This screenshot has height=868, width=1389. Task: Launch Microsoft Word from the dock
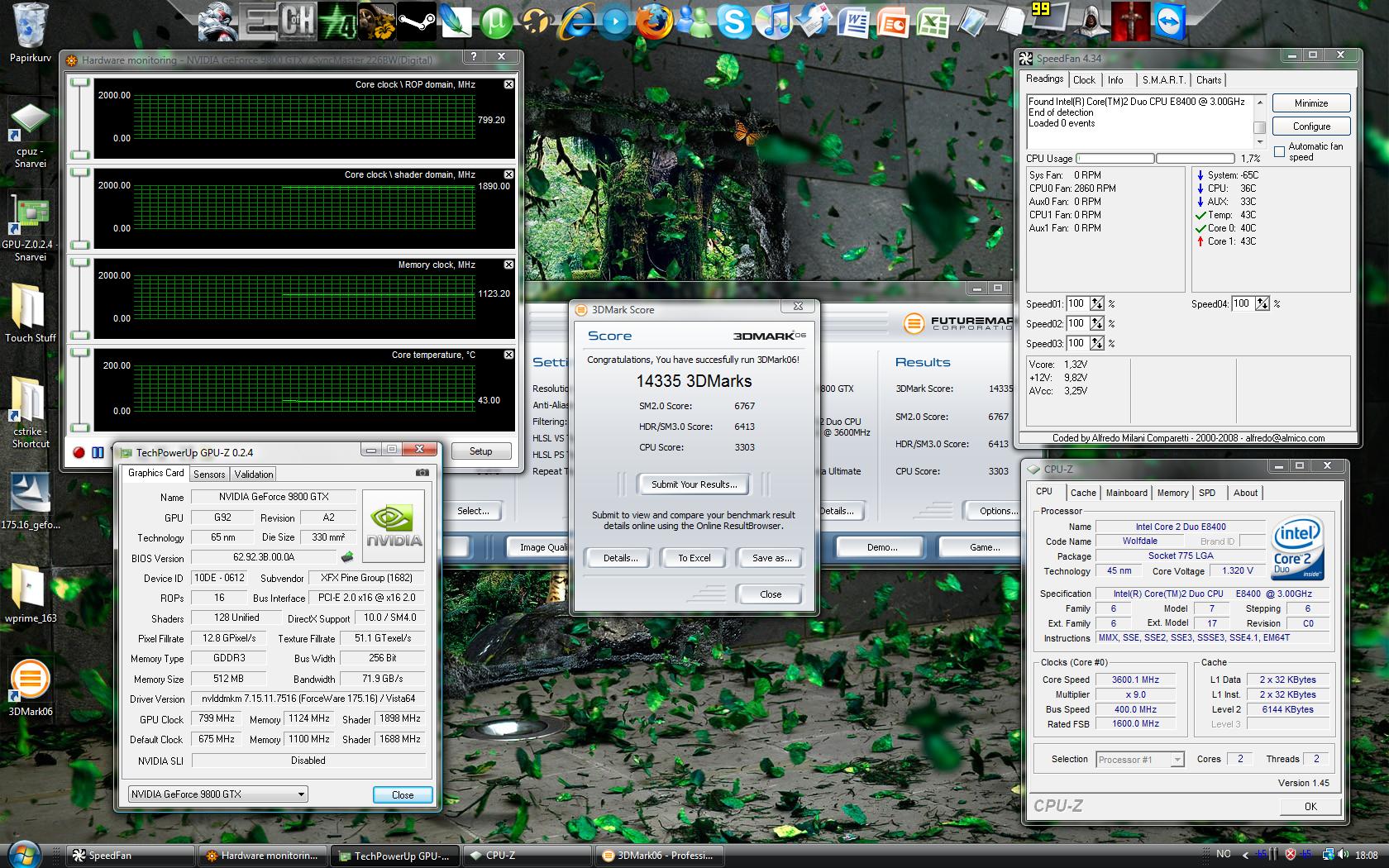coord(853,21)
